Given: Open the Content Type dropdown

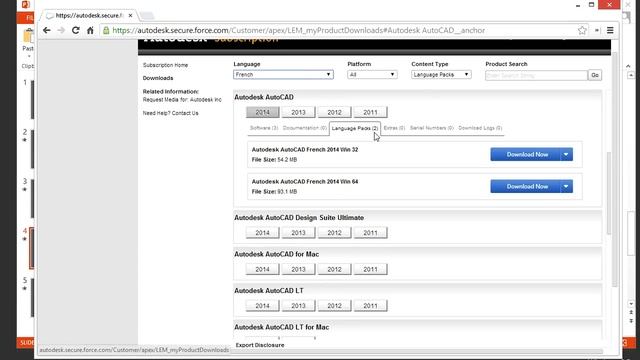Looking at the screenshot, I should click(x=441, y=75).
